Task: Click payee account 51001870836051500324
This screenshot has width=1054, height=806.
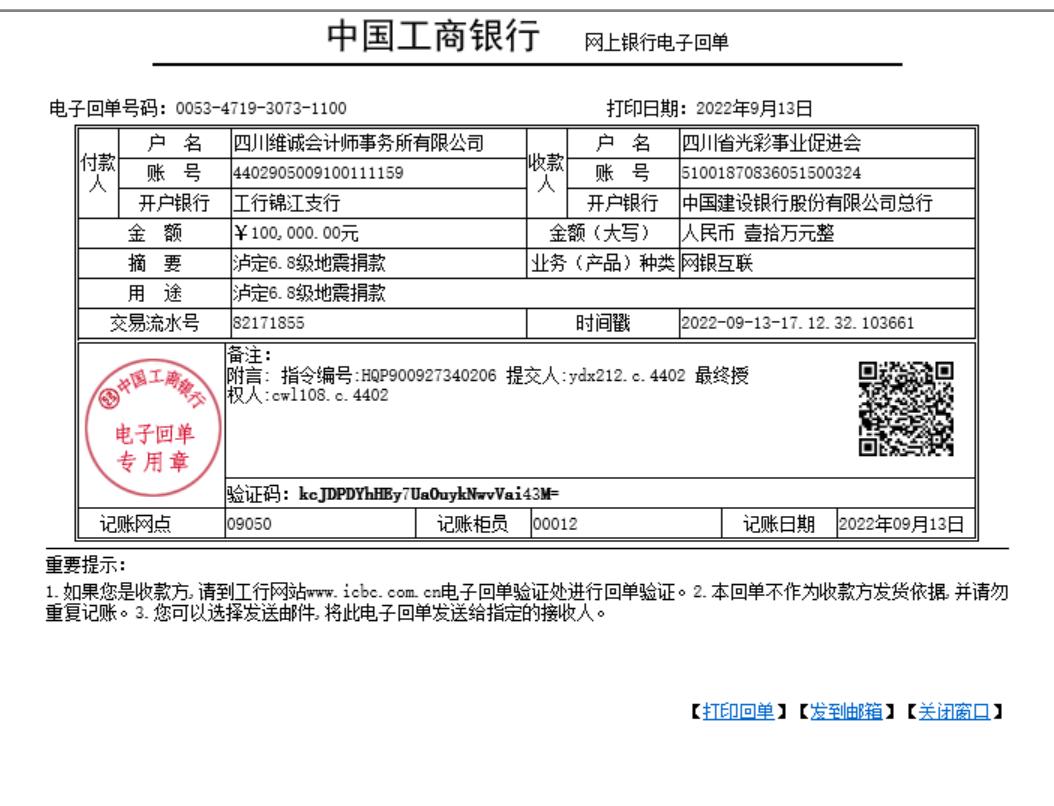Action: (771, 173)
